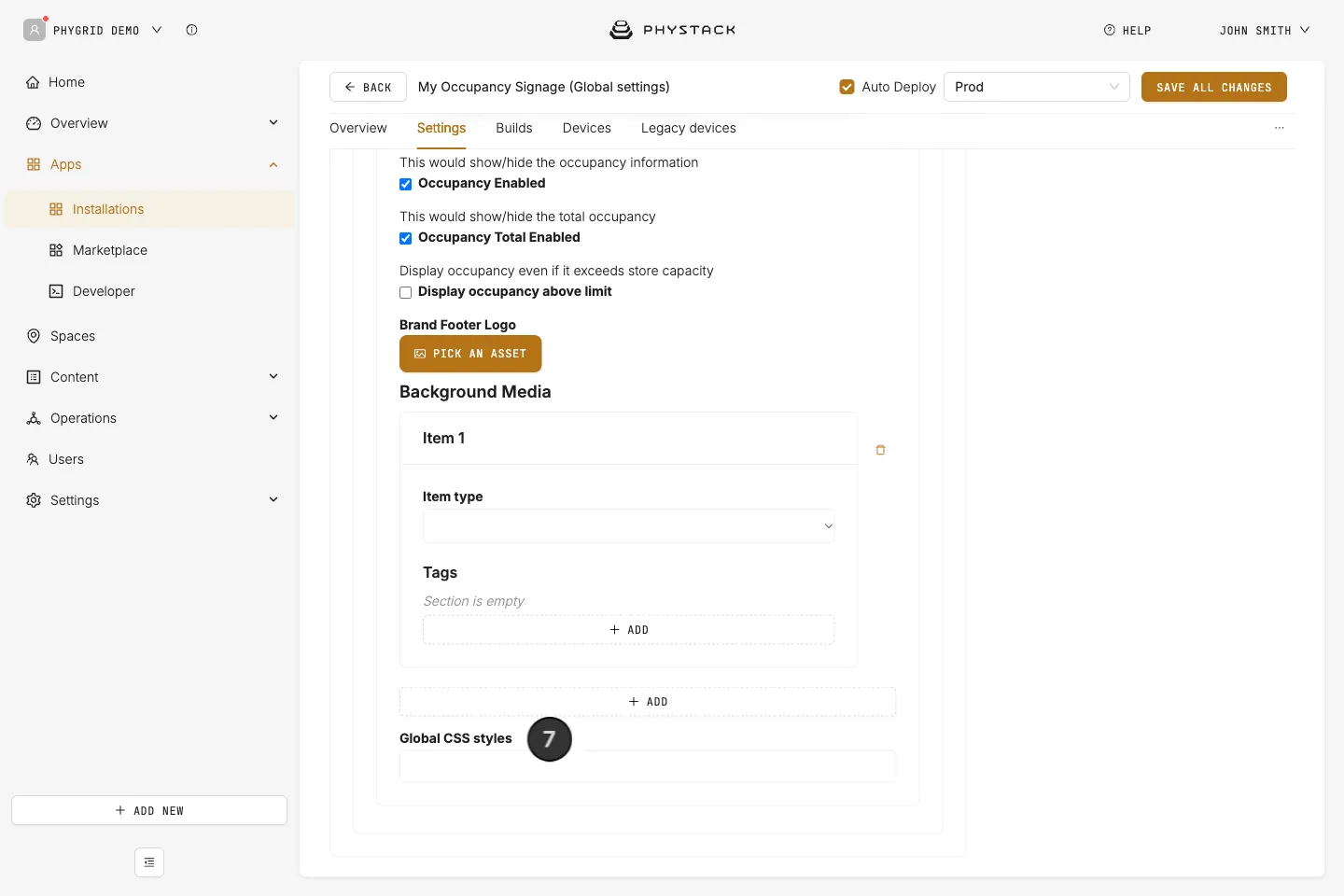Image resolution: width=1344 pixels, height=896 pixels.
Task: Go back with the Back button
Action: pyautogui.click(x=368, y=87)
